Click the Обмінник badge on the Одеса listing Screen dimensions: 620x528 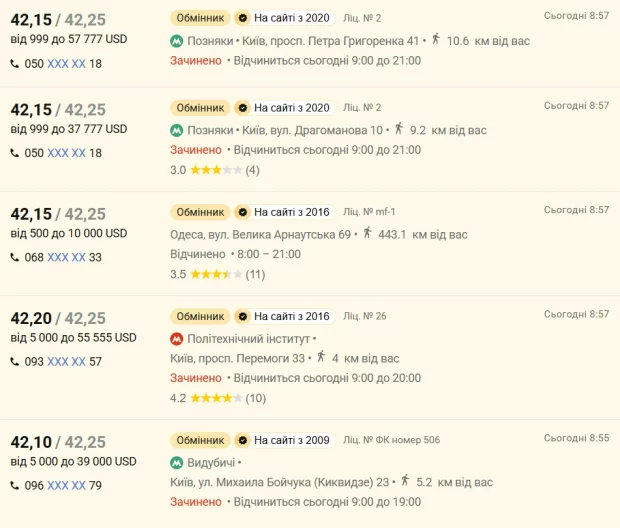200,212
